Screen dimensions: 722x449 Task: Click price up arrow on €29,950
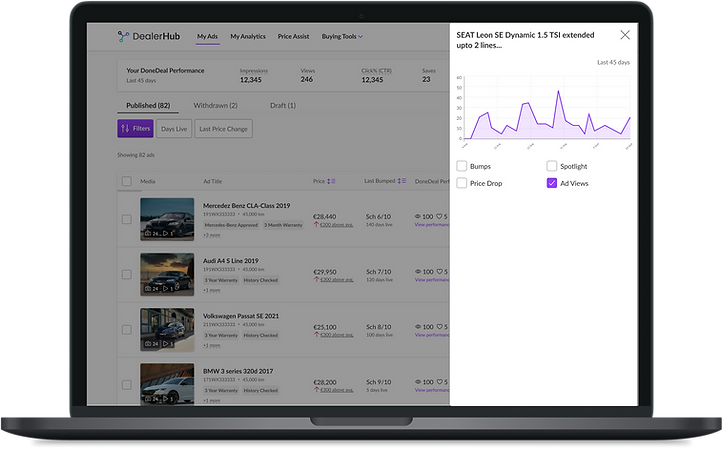[316, 280]
